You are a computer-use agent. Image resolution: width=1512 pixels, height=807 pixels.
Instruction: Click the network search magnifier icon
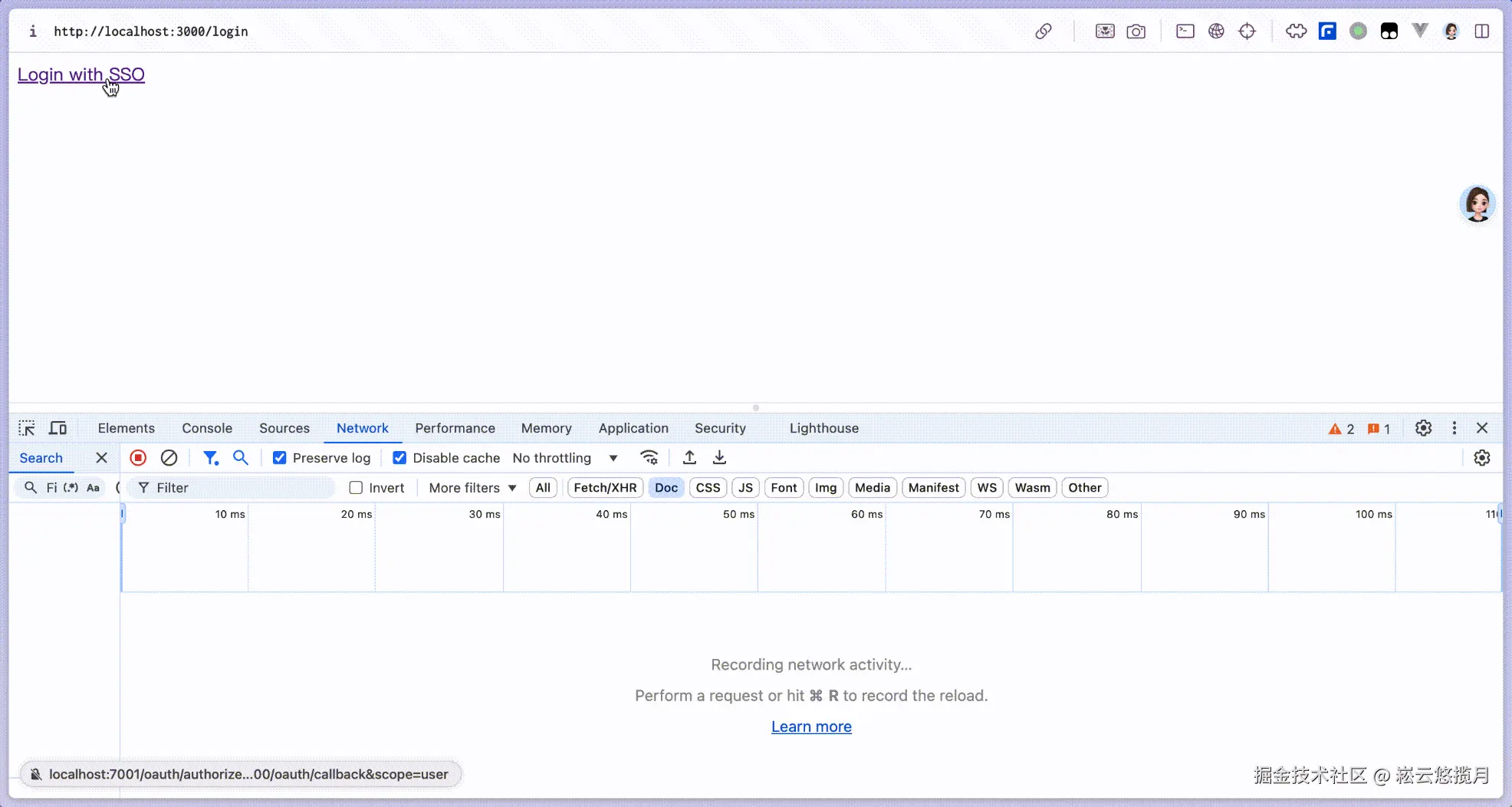[x=241, y=458]
